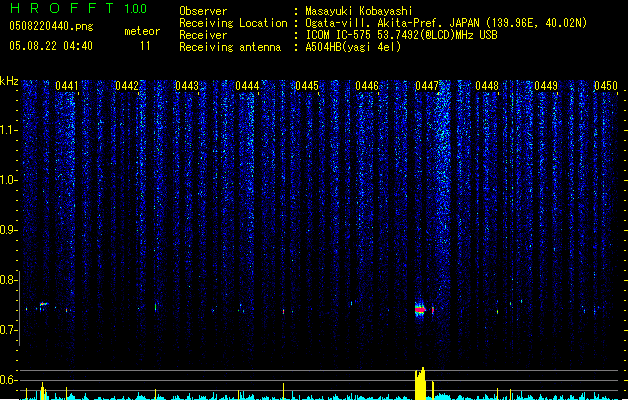
Task: Click the 0441 time marker
Action: click(67, 86)
